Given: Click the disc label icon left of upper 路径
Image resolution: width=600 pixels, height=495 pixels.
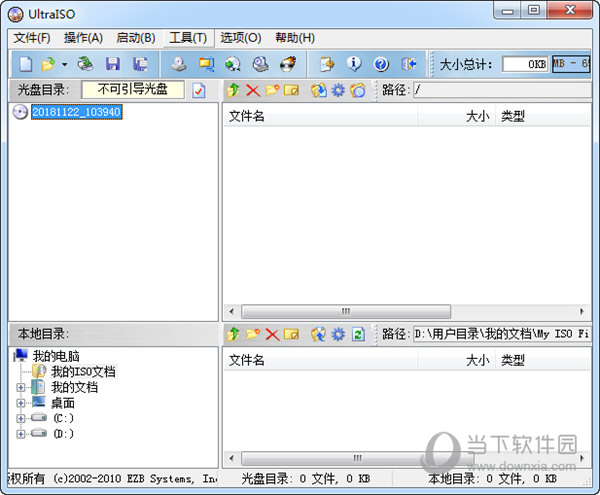Looking at the screenshot, I should coord(358,91).
